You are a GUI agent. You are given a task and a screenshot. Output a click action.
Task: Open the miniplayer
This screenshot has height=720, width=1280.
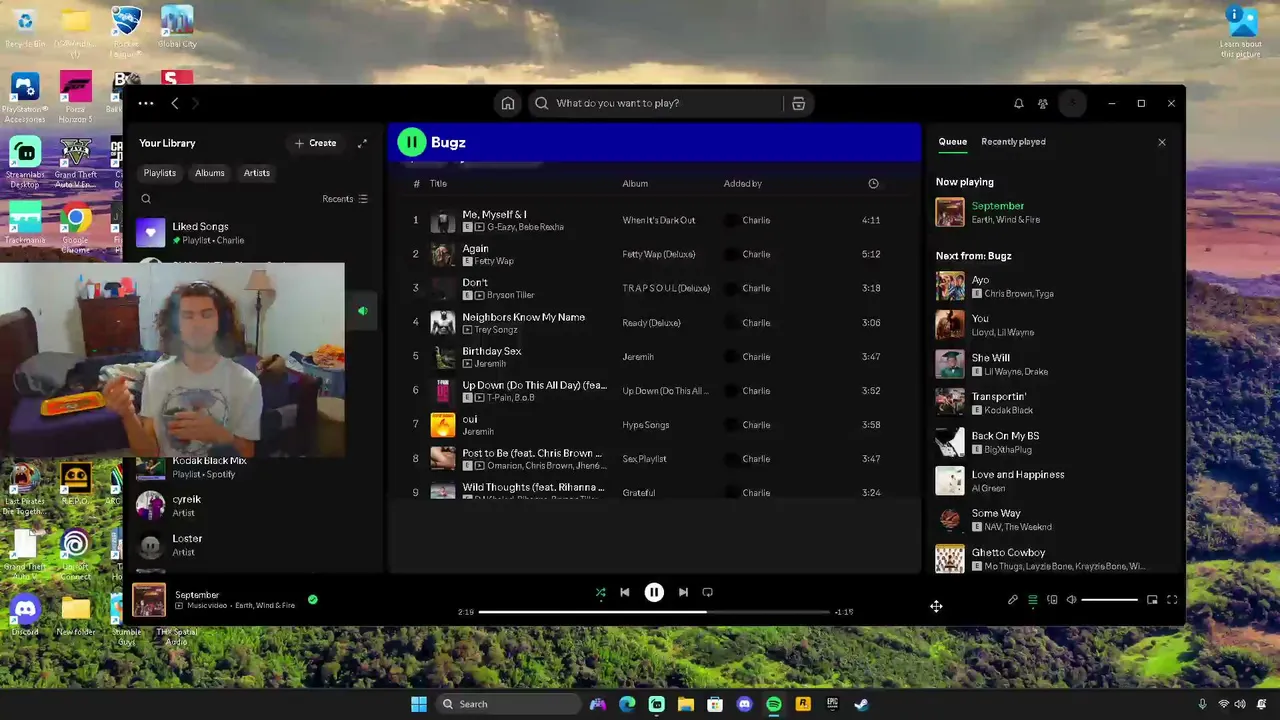pos(1152,600)
